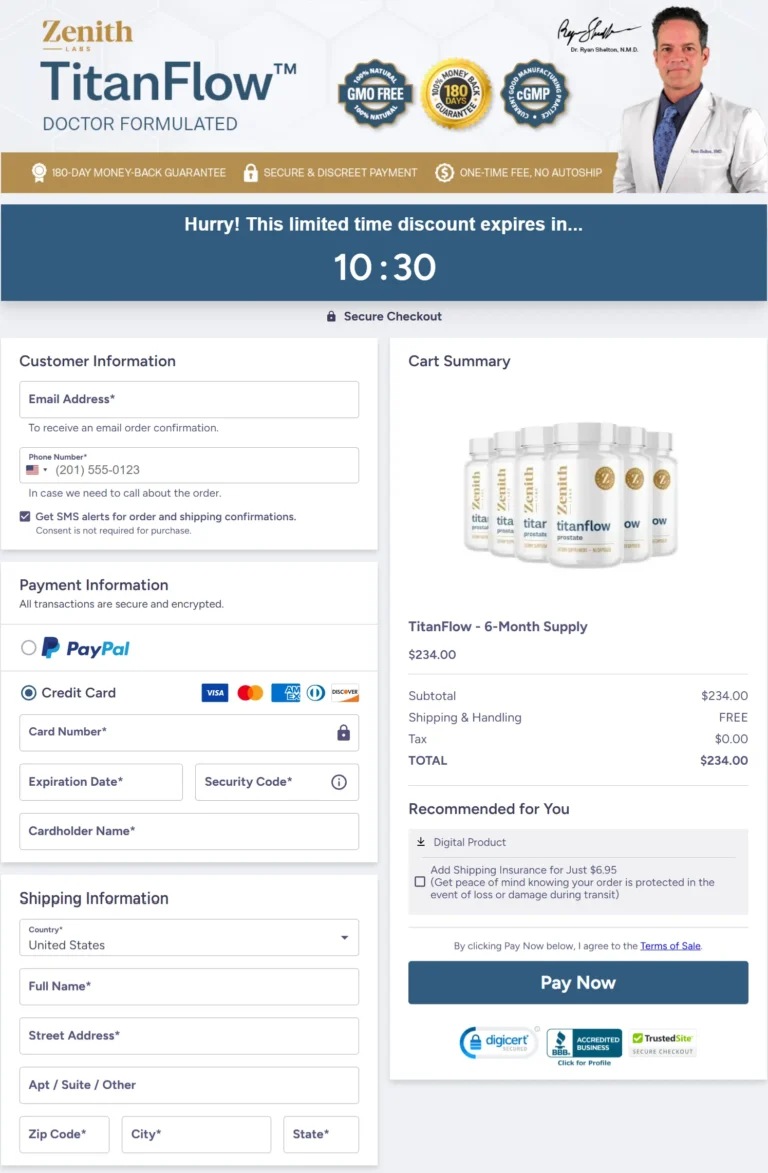The width and height of the screenshot is (768, 1173).
Task: Open the Terms of Sale link
Action: point(670,946)
